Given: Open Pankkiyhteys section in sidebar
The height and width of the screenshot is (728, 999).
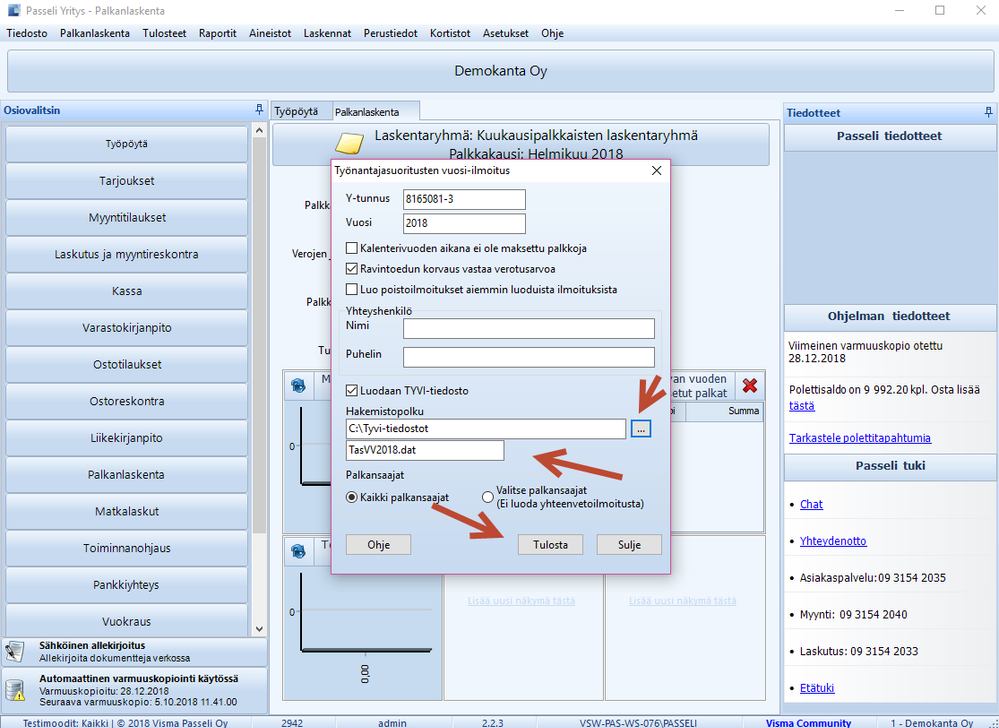Looking at the screenshot, I should [127, 585].
